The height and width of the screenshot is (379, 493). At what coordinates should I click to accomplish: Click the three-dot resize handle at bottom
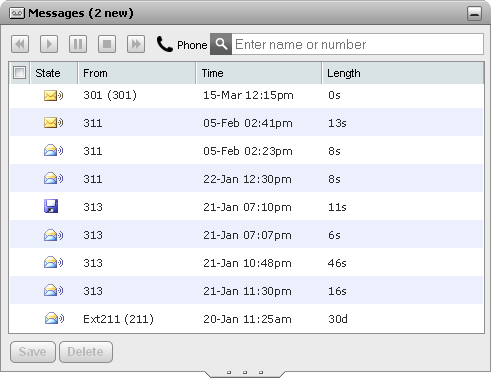245,372
